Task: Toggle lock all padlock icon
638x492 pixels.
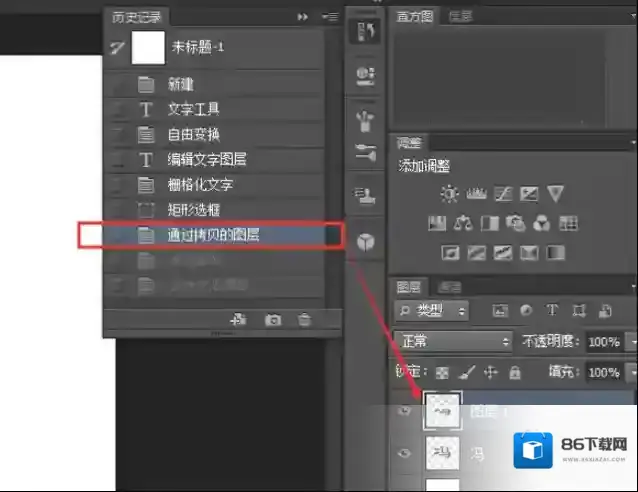Action: point(515,372)
